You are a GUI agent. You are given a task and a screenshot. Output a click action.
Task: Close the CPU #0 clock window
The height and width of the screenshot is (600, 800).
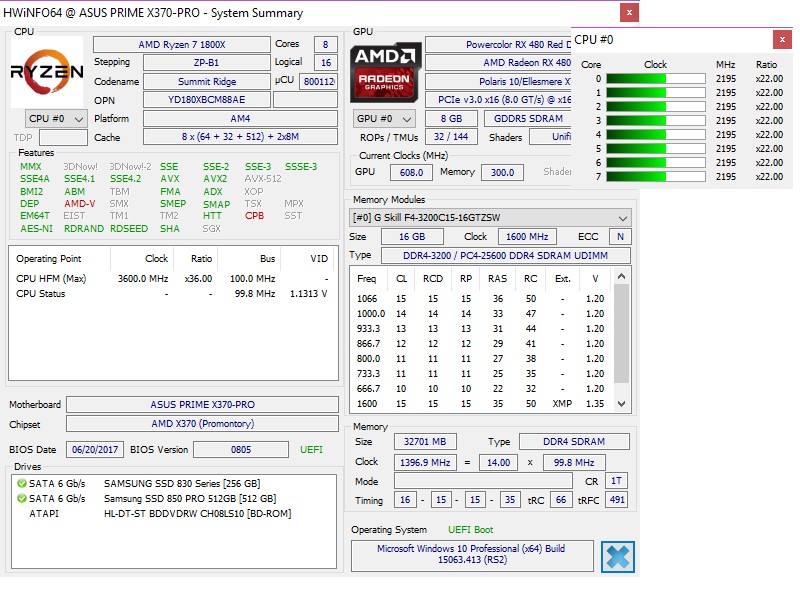782,39
